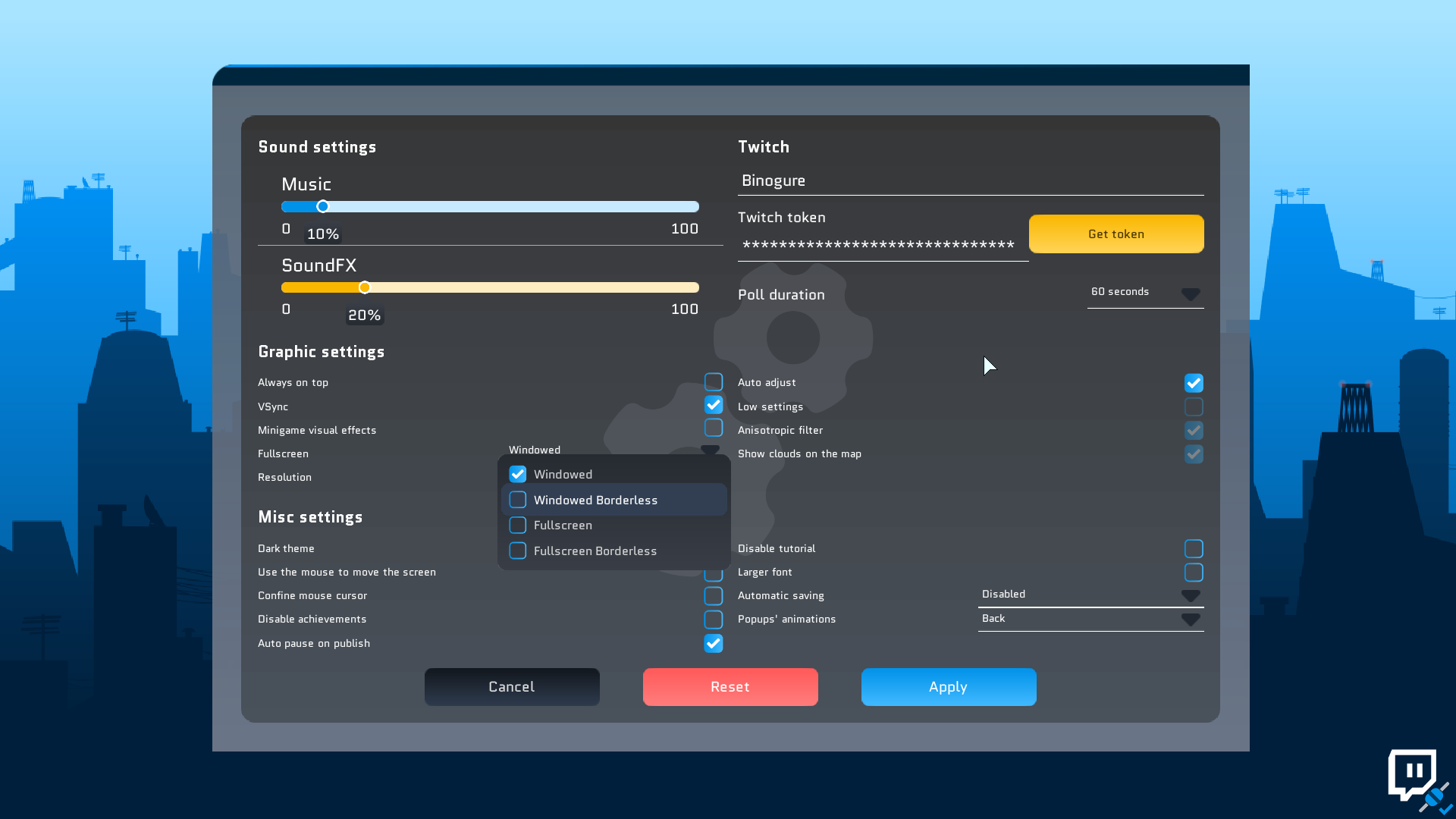Image resolution: width=1456 pixels, height=819 pixels.
Task: Expand Automatic saving dropdown
Action: coord(1090,595)
